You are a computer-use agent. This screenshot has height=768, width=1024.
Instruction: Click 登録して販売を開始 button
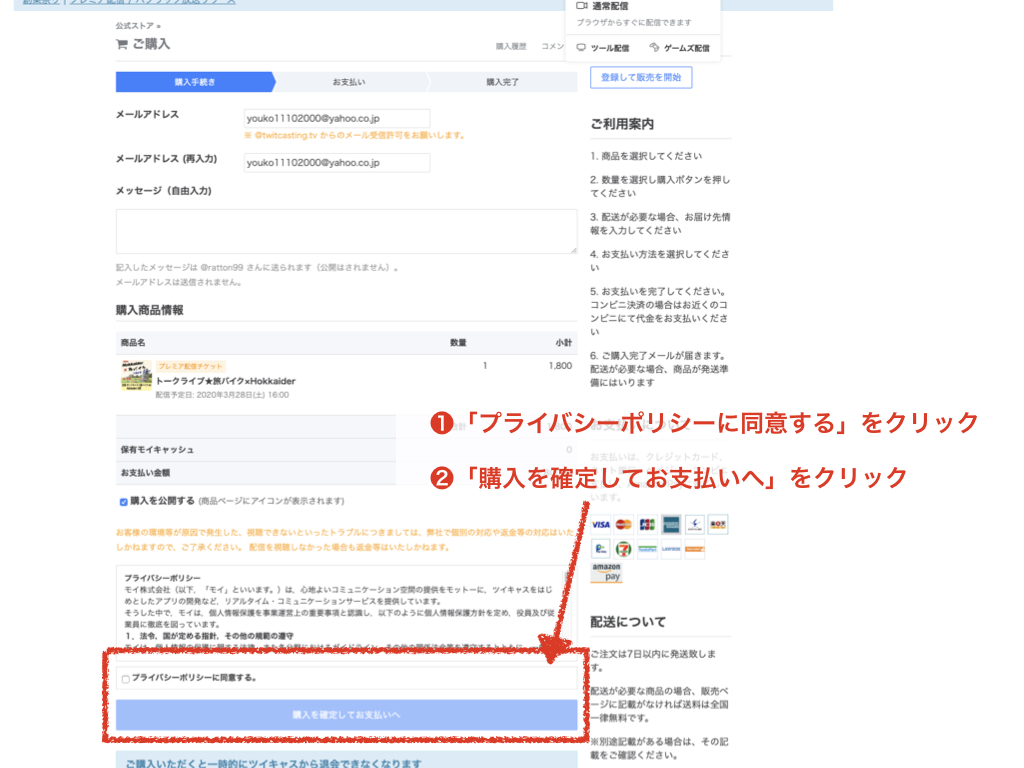(641, 77)
